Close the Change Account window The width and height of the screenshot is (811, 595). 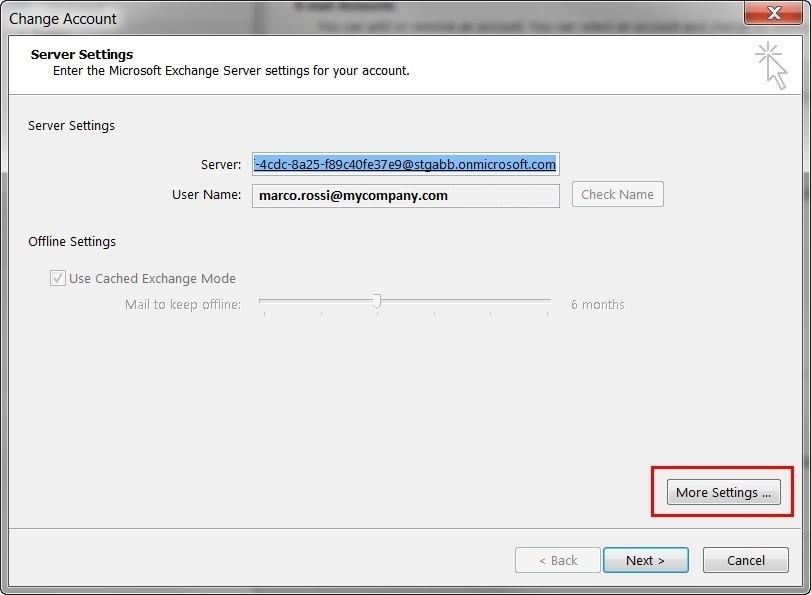773,12
